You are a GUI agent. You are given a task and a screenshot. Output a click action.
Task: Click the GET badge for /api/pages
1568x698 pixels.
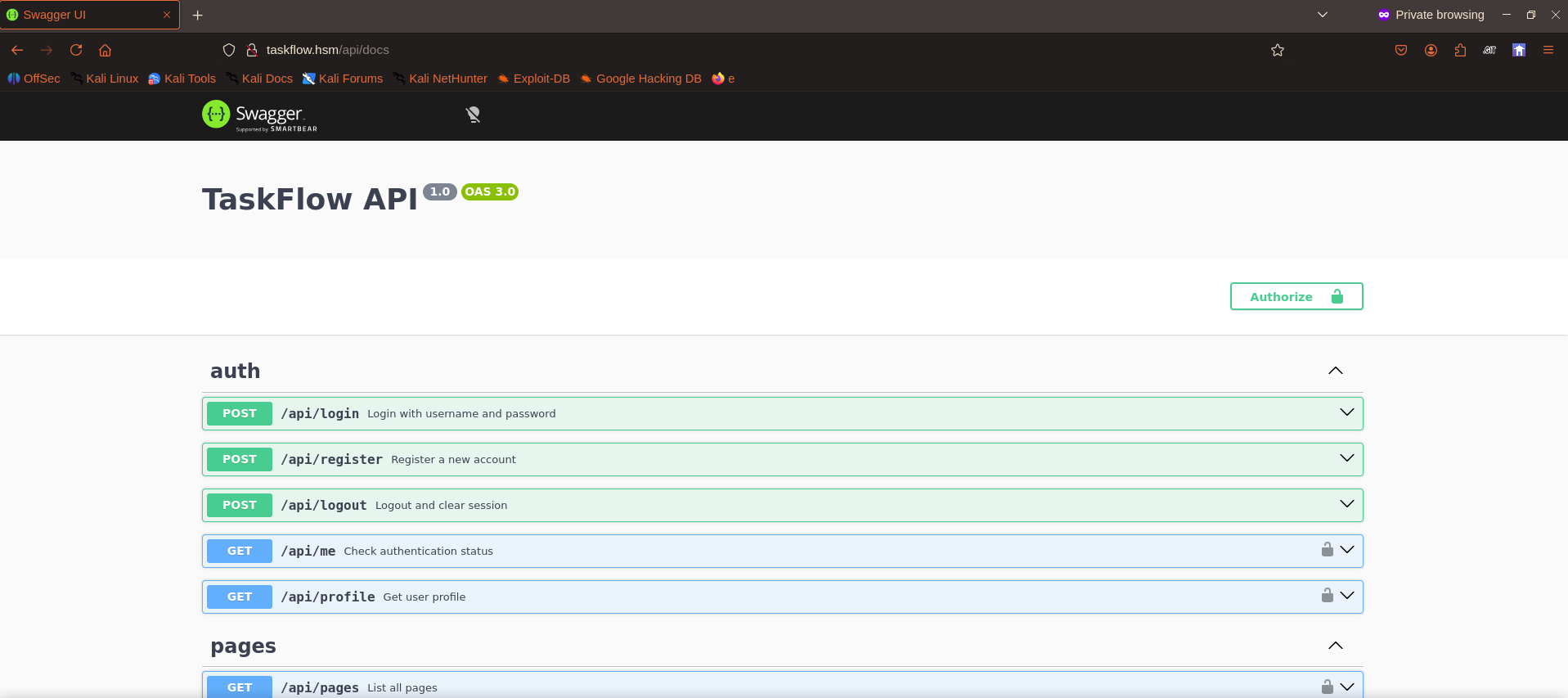[240, 687]
